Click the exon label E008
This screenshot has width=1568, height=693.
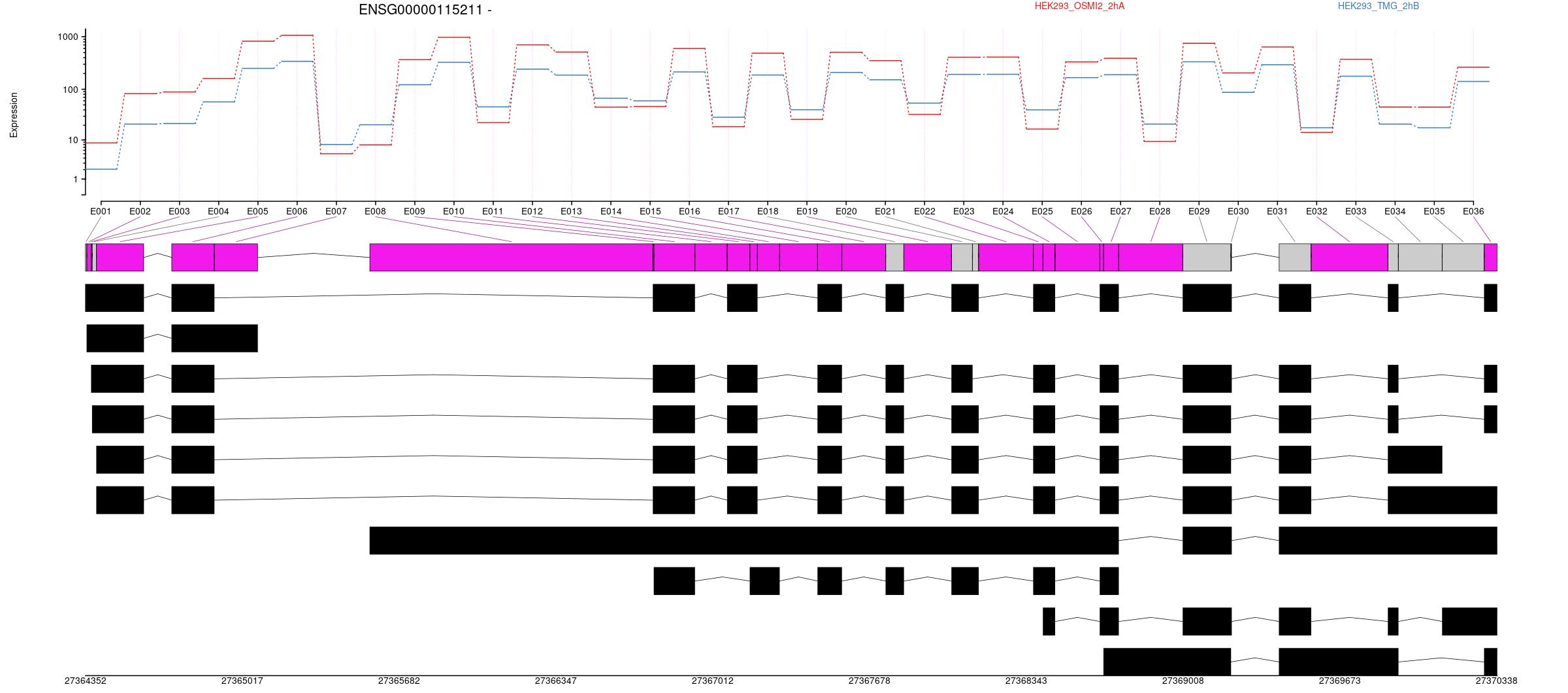375,211
